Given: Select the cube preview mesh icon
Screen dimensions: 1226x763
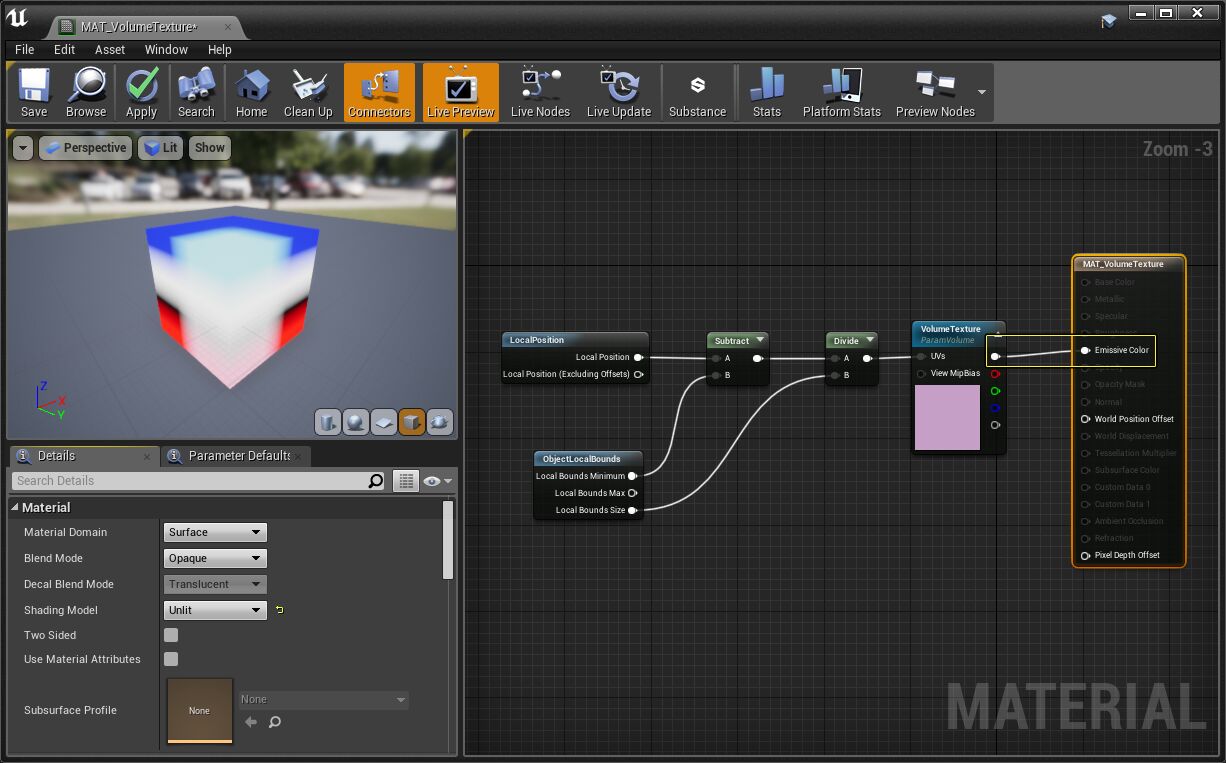Looking at the screenshot, I should coord(411,422).
